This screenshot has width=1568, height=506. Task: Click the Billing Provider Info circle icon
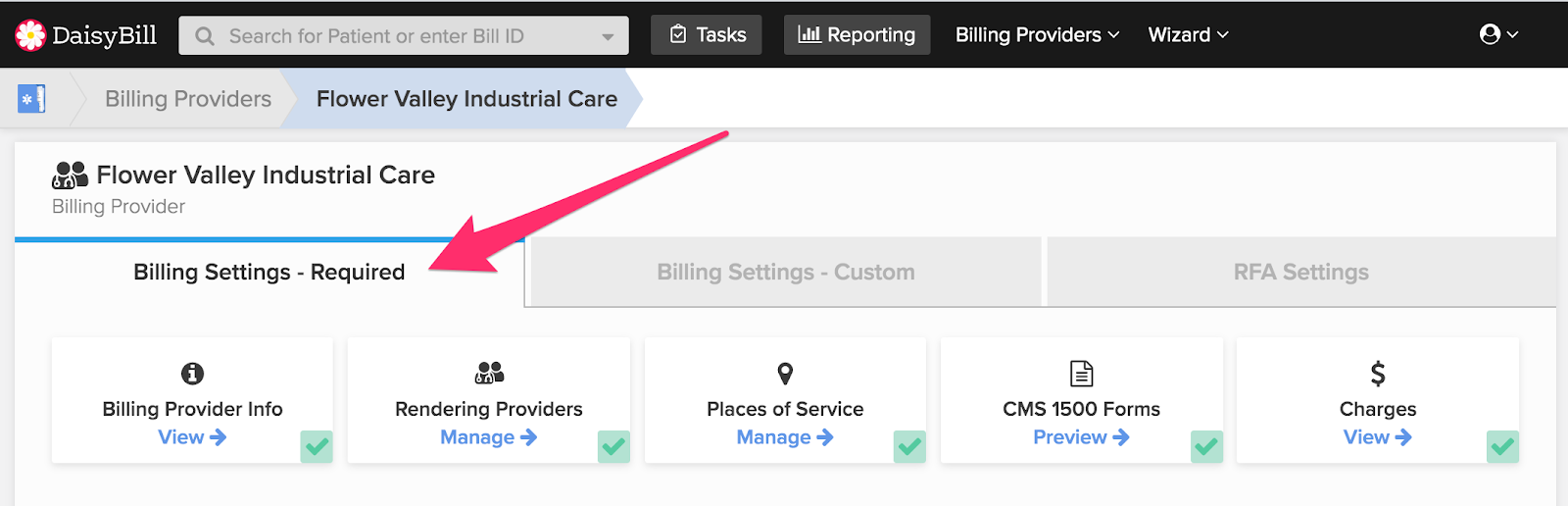[193, 374]
